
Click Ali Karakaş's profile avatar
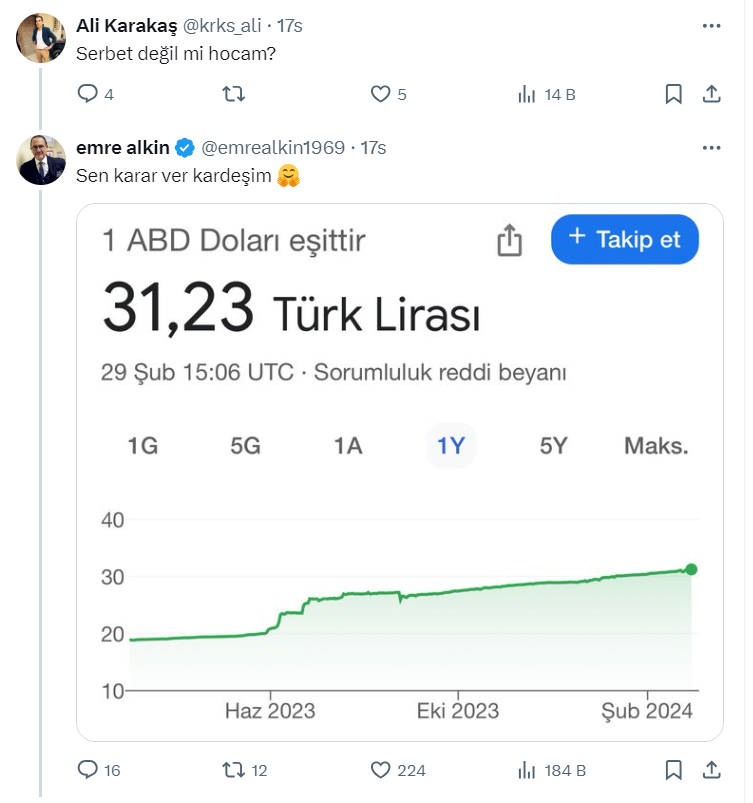[42, 38]
